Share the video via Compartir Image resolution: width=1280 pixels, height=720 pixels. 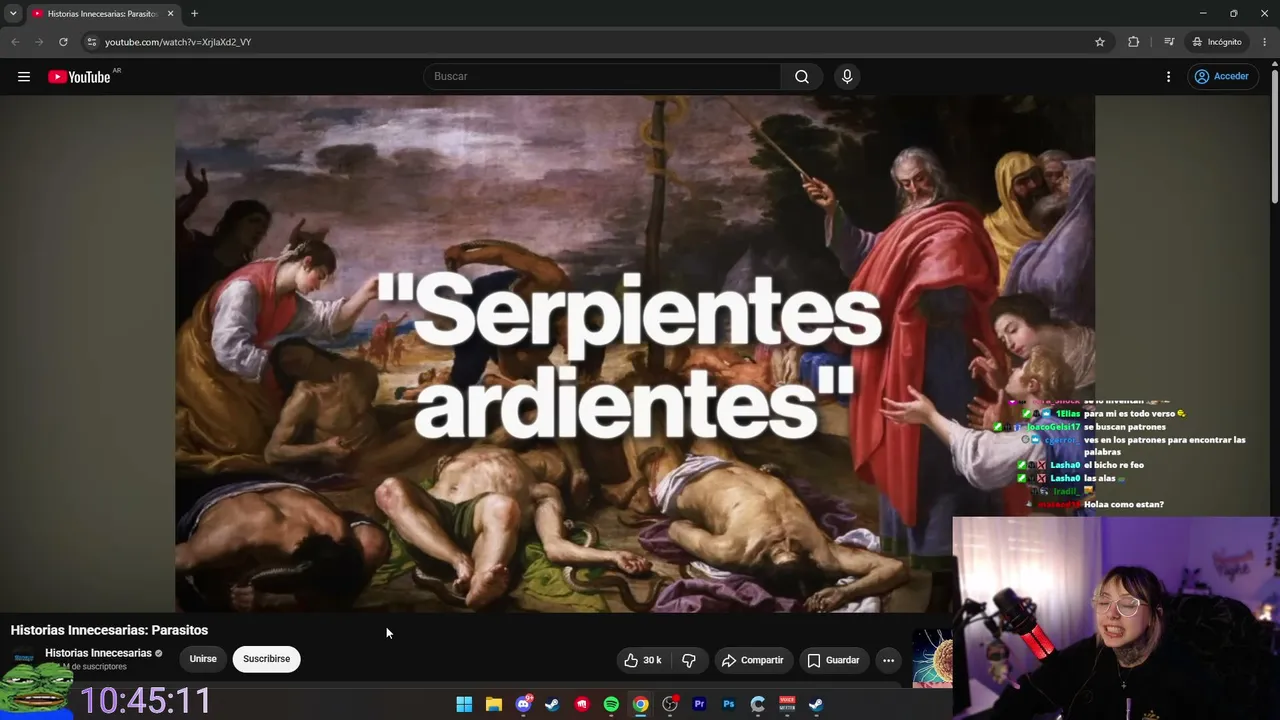[753, 660]
